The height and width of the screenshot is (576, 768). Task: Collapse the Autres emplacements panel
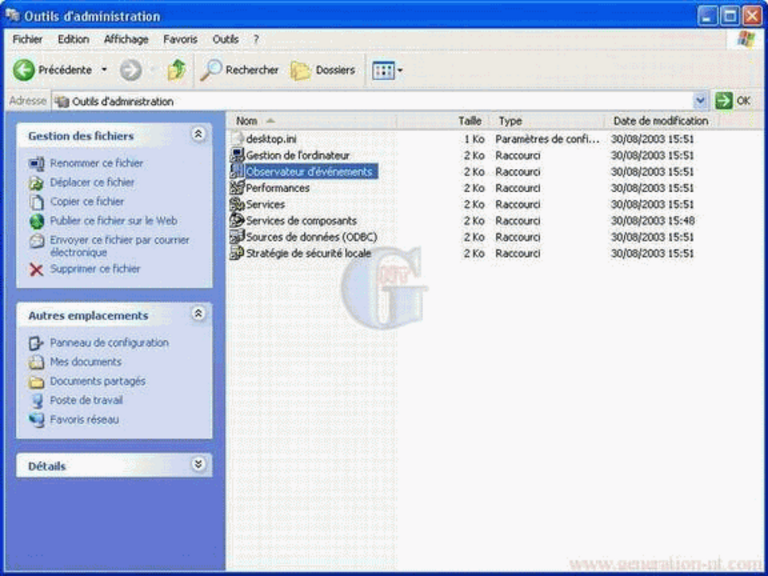coord(198,313)
